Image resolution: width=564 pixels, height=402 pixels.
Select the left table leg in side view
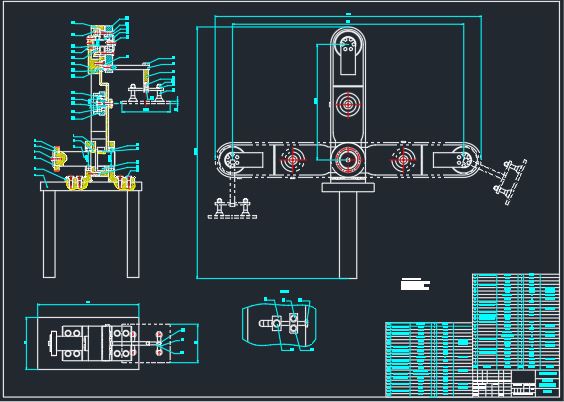[x=49, y=234]
